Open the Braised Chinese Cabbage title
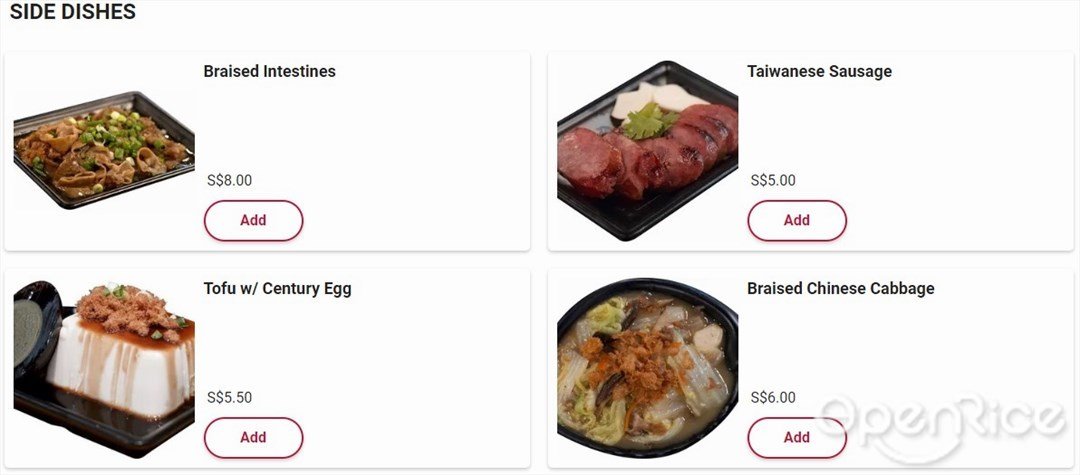1080x475 pixels. tap(840, 288)
